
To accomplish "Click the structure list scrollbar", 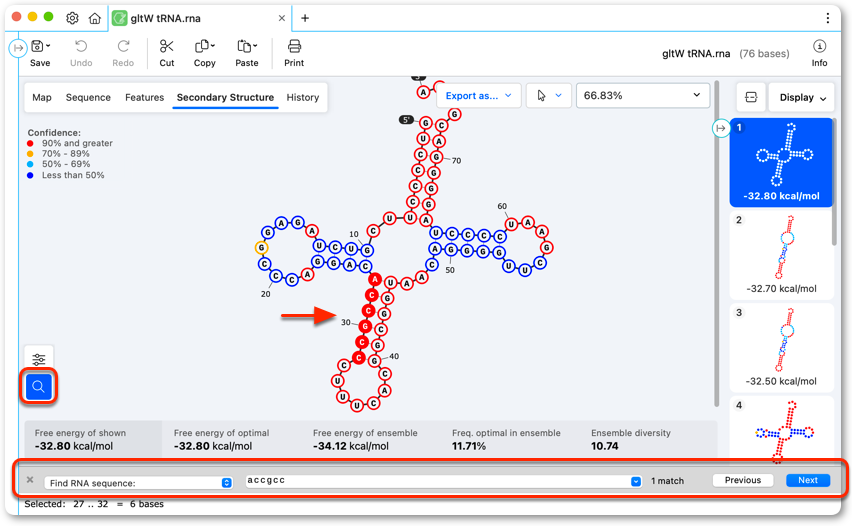I will pos(835,182).
